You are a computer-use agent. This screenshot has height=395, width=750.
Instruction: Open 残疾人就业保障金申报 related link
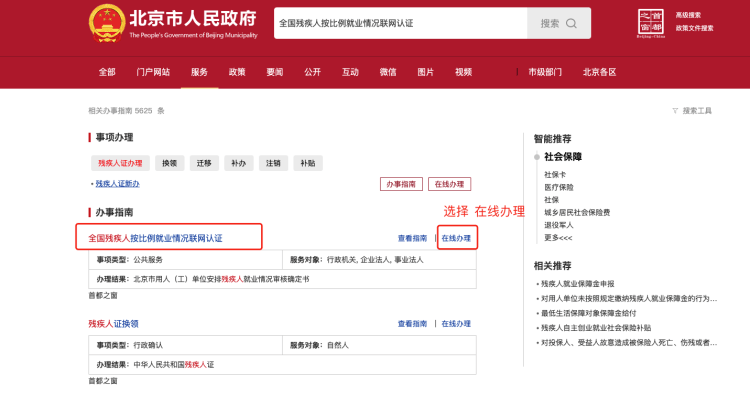tap(577, 284)
